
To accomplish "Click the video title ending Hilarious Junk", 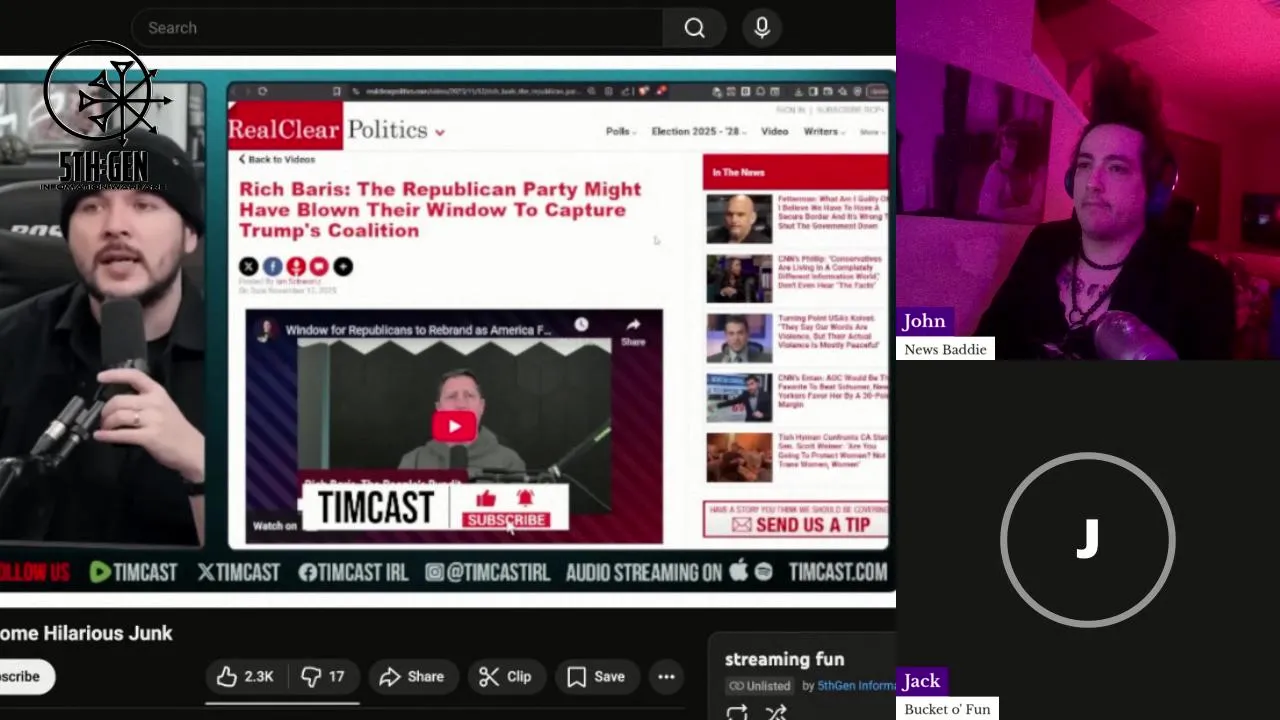I will (x=86, y=633).
